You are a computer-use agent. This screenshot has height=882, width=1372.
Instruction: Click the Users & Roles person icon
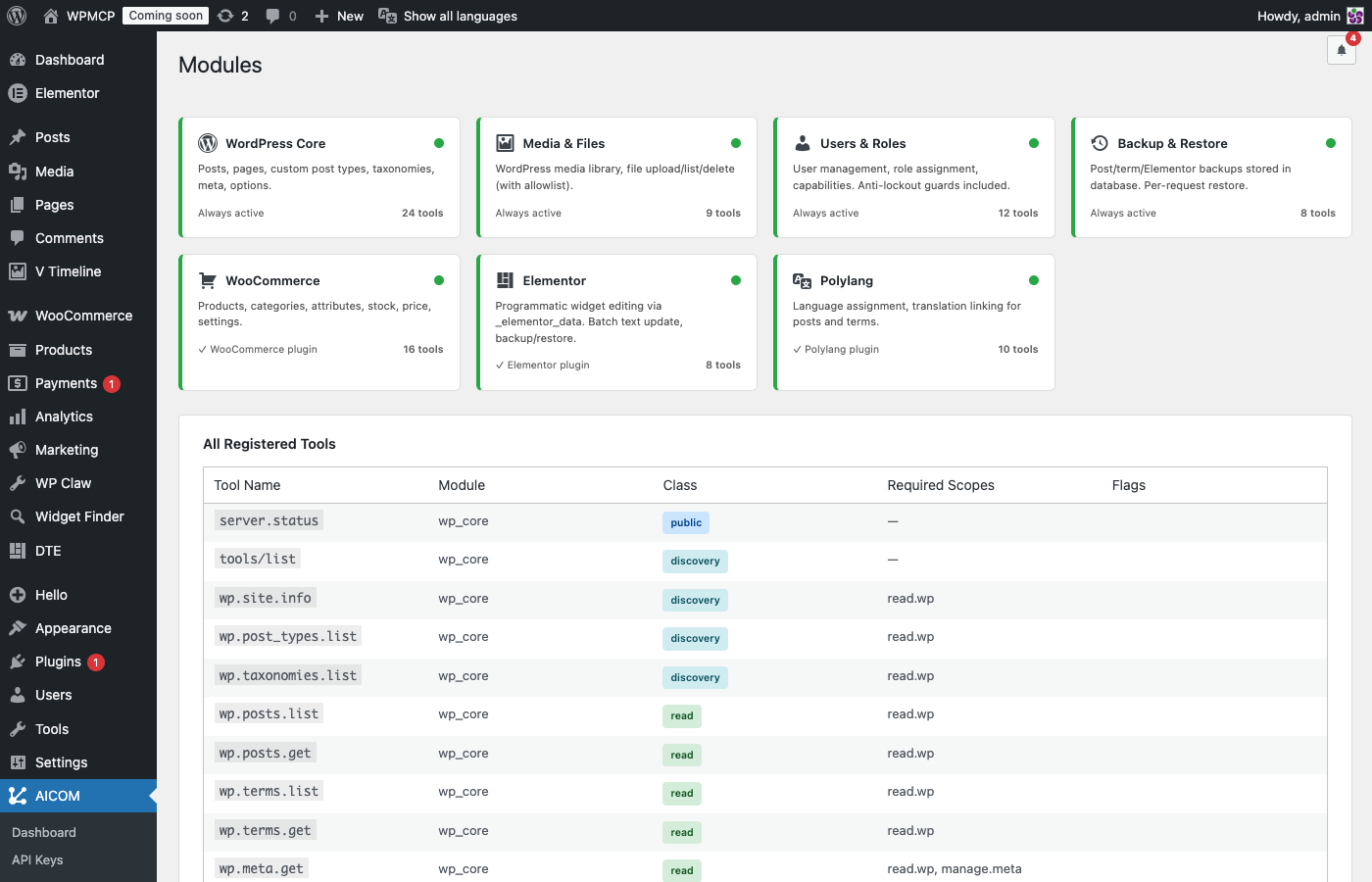pos(804,143)
